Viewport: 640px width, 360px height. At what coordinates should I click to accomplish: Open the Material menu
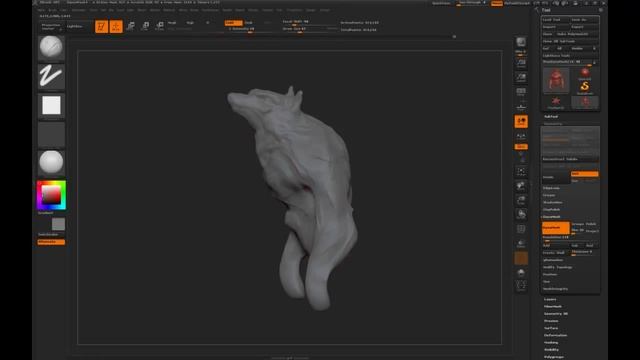pos(169,10)
